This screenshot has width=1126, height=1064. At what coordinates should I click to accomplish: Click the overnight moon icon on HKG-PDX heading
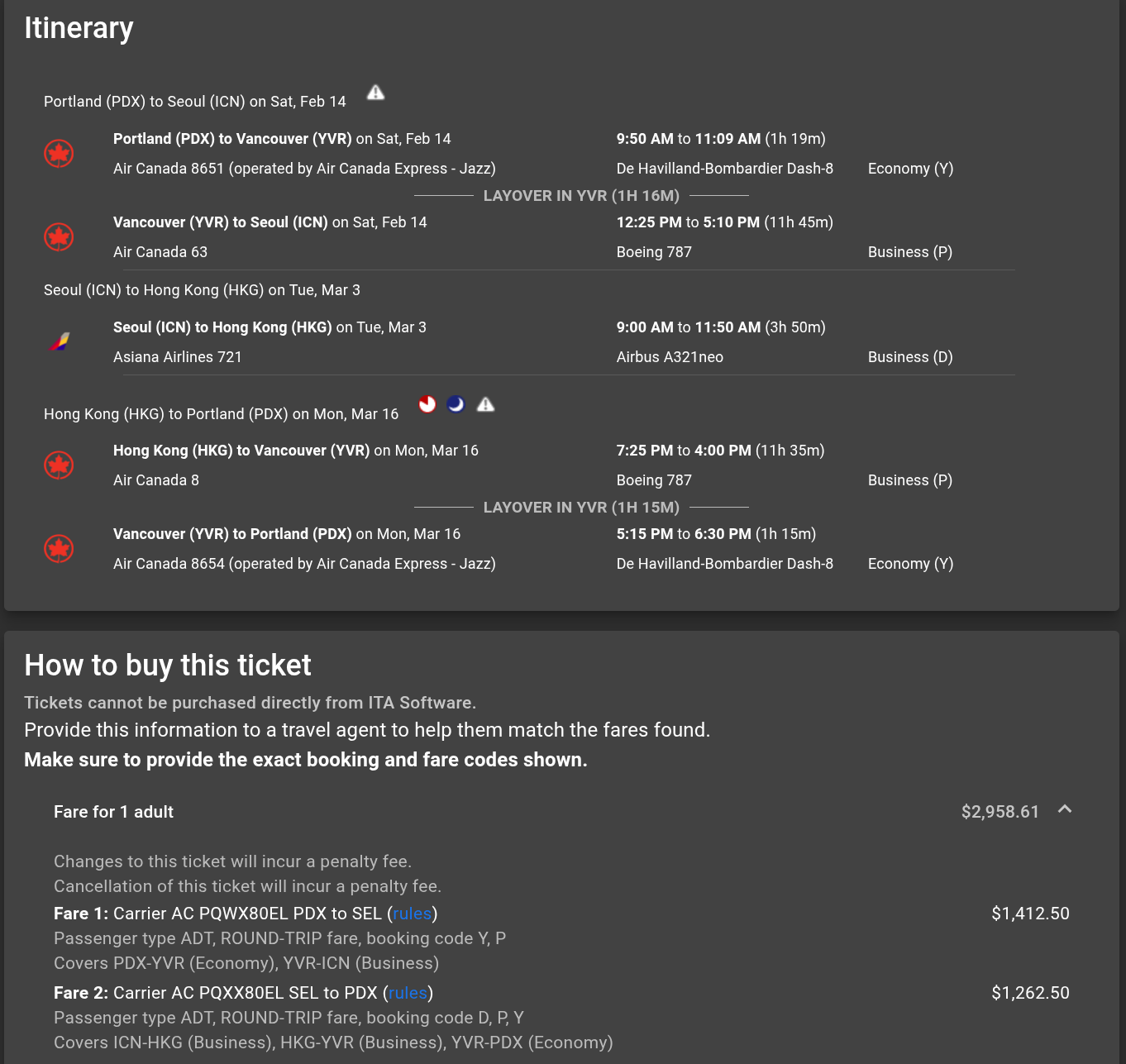(456, 404)
